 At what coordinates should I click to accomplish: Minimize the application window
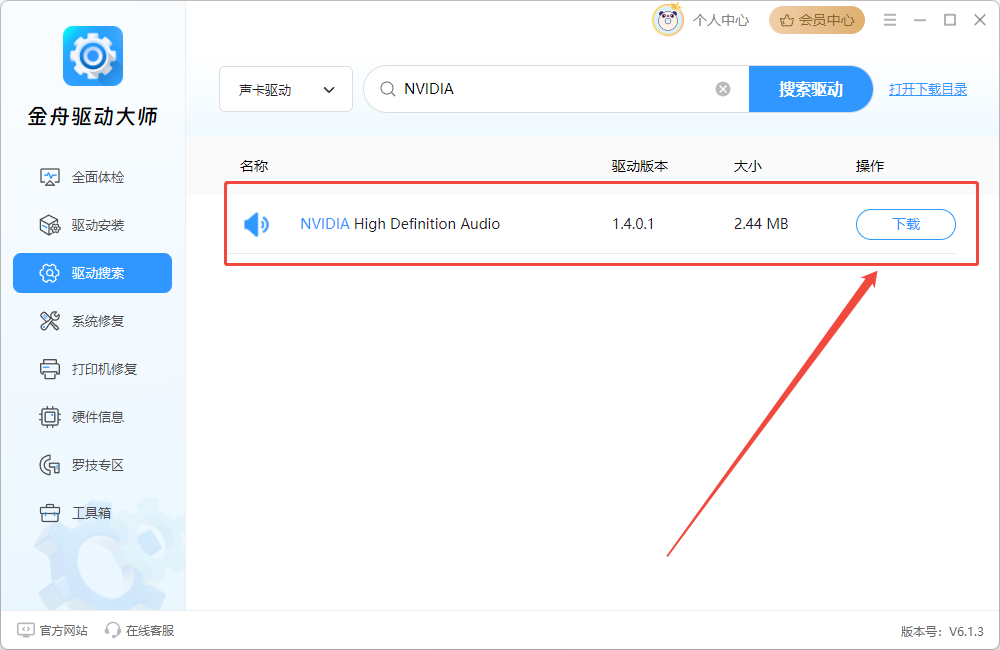[x=920, y=20]
